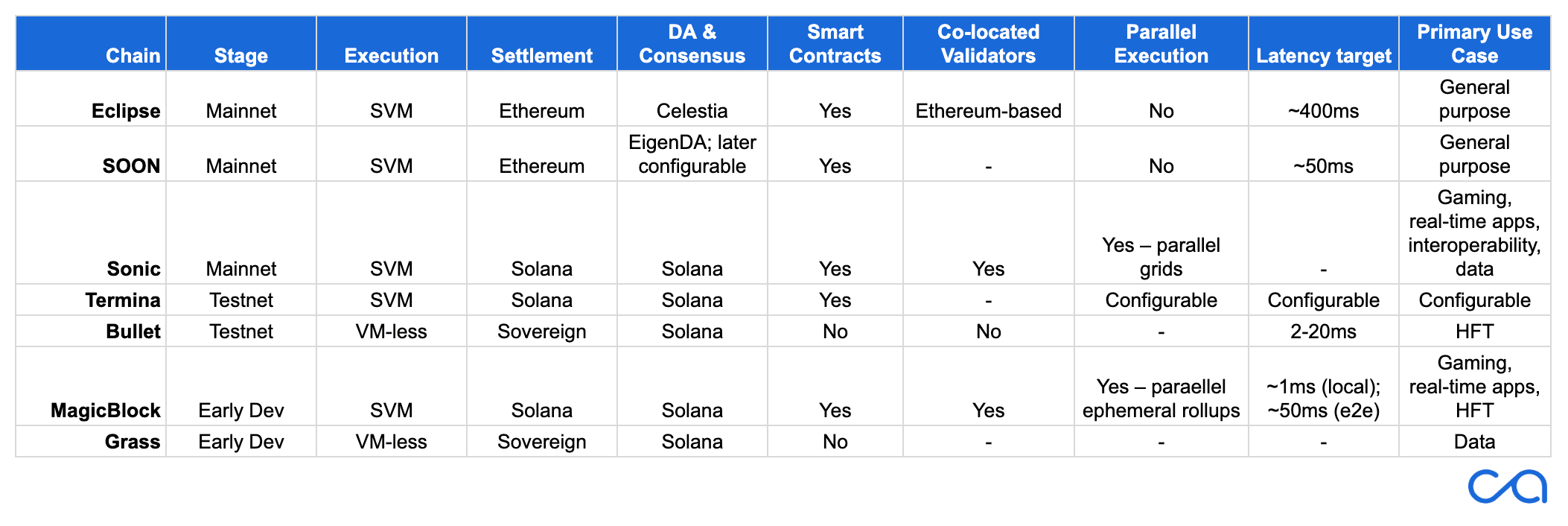Click the blue infinity logo icon
1568x526 pixels.
[x=1508, y=487]
